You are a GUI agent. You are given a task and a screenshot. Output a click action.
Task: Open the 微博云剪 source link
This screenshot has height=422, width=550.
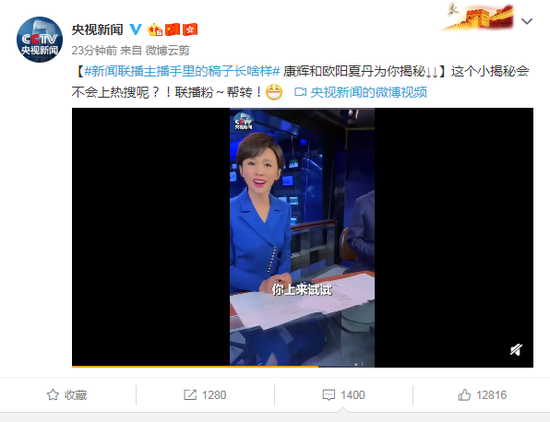pos(167,51)
